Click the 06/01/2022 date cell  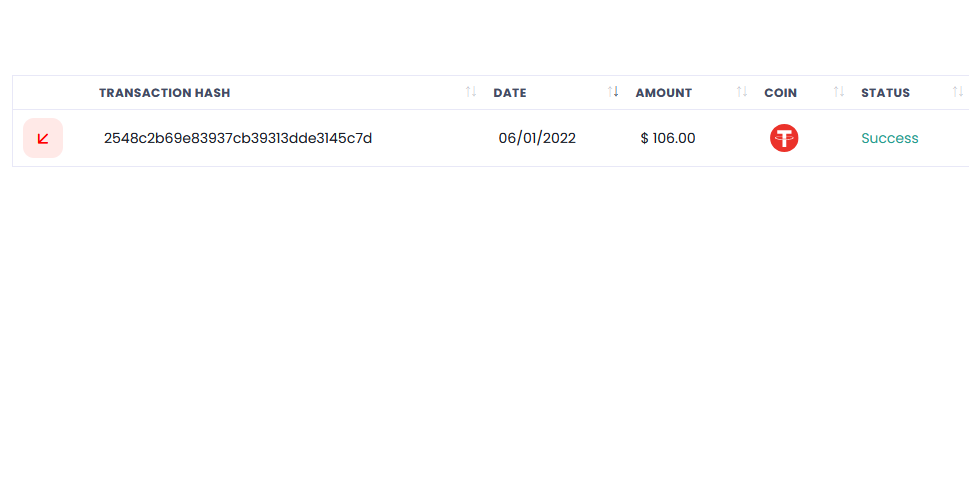coord(537,138)
